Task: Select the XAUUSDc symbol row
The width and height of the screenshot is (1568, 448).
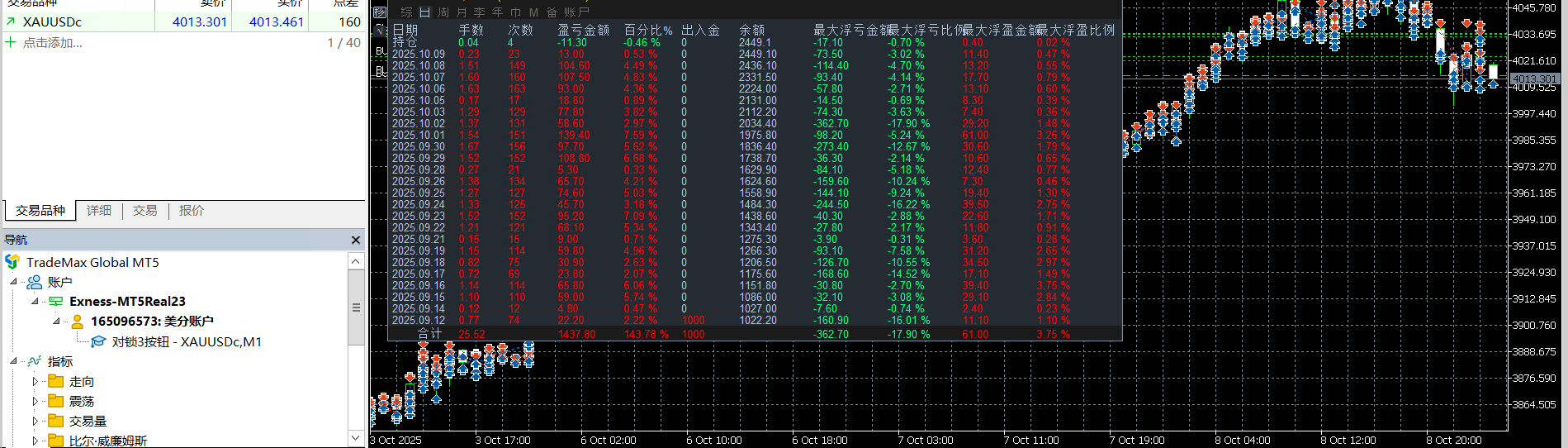Action: tap(183, 21)
